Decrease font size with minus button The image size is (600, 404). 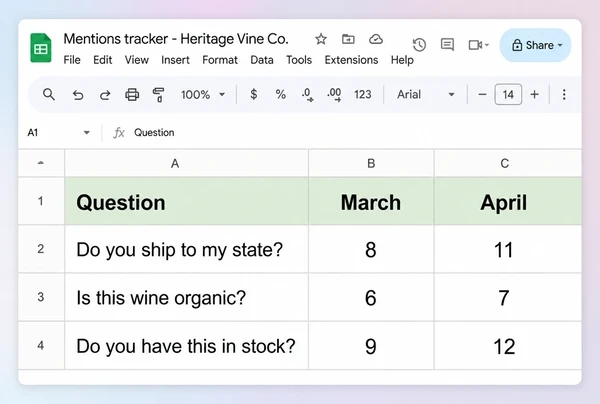click(x=482, y=94)
